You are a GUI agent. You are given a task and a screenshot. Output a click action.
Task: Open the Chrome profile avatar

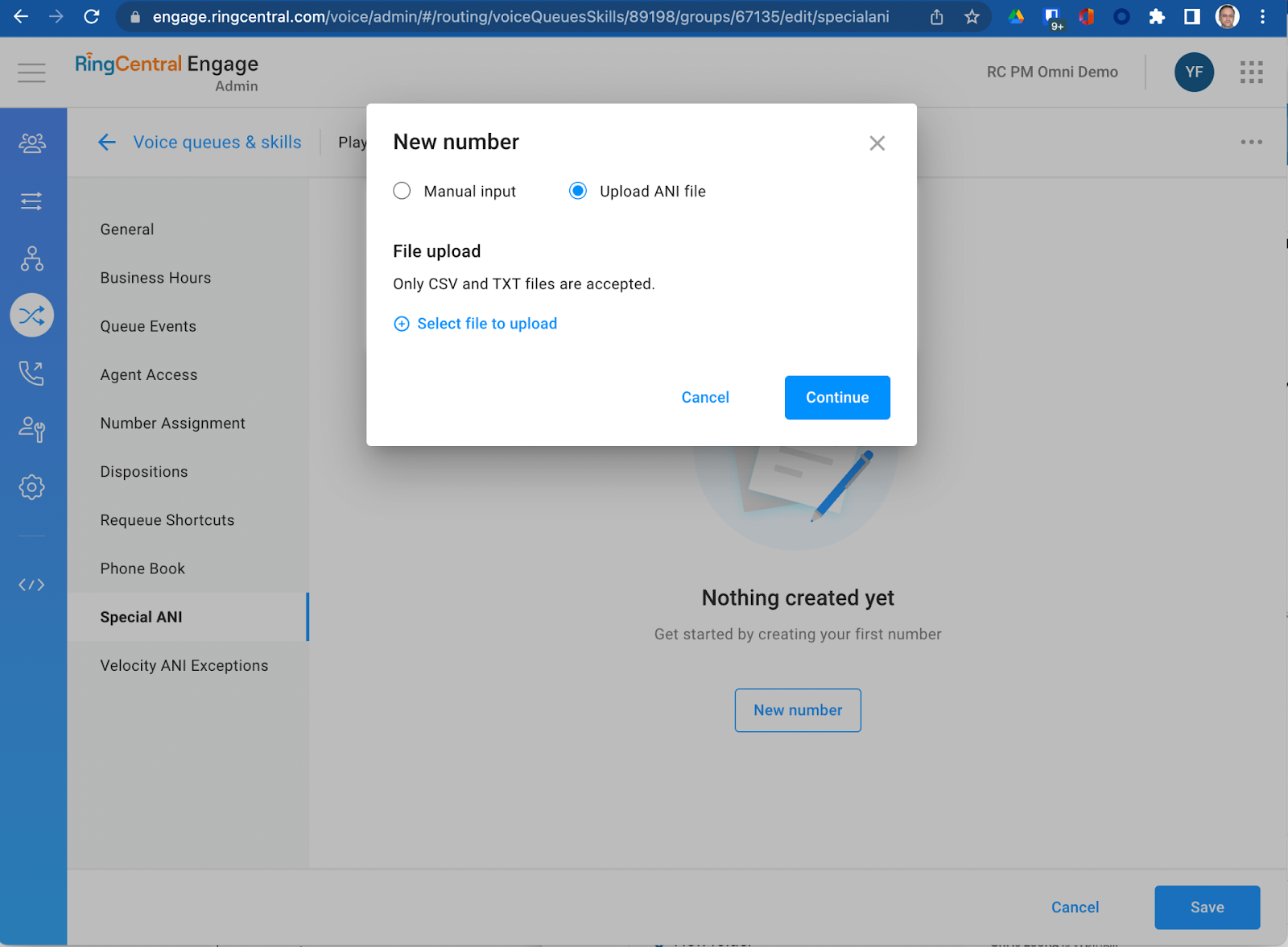1227,17
